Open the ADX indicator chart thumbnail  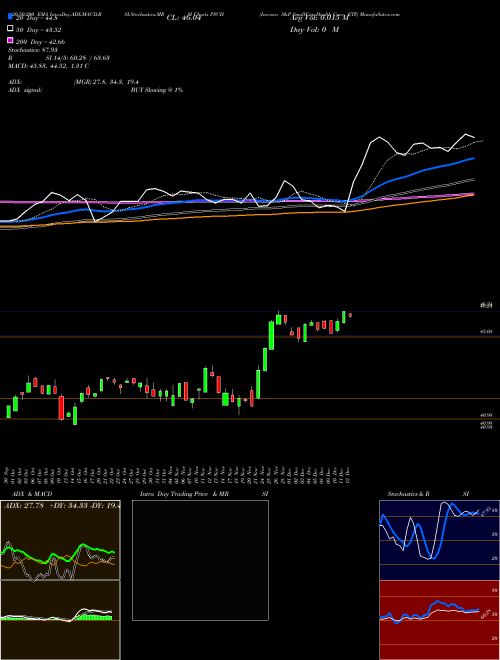click(60, 540)
